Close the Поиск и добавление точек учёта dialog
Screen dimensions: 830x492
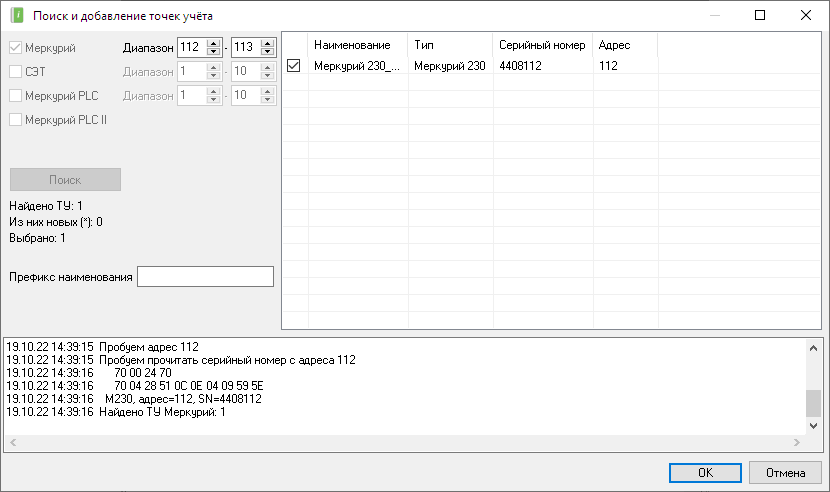(x=806, y=15)
